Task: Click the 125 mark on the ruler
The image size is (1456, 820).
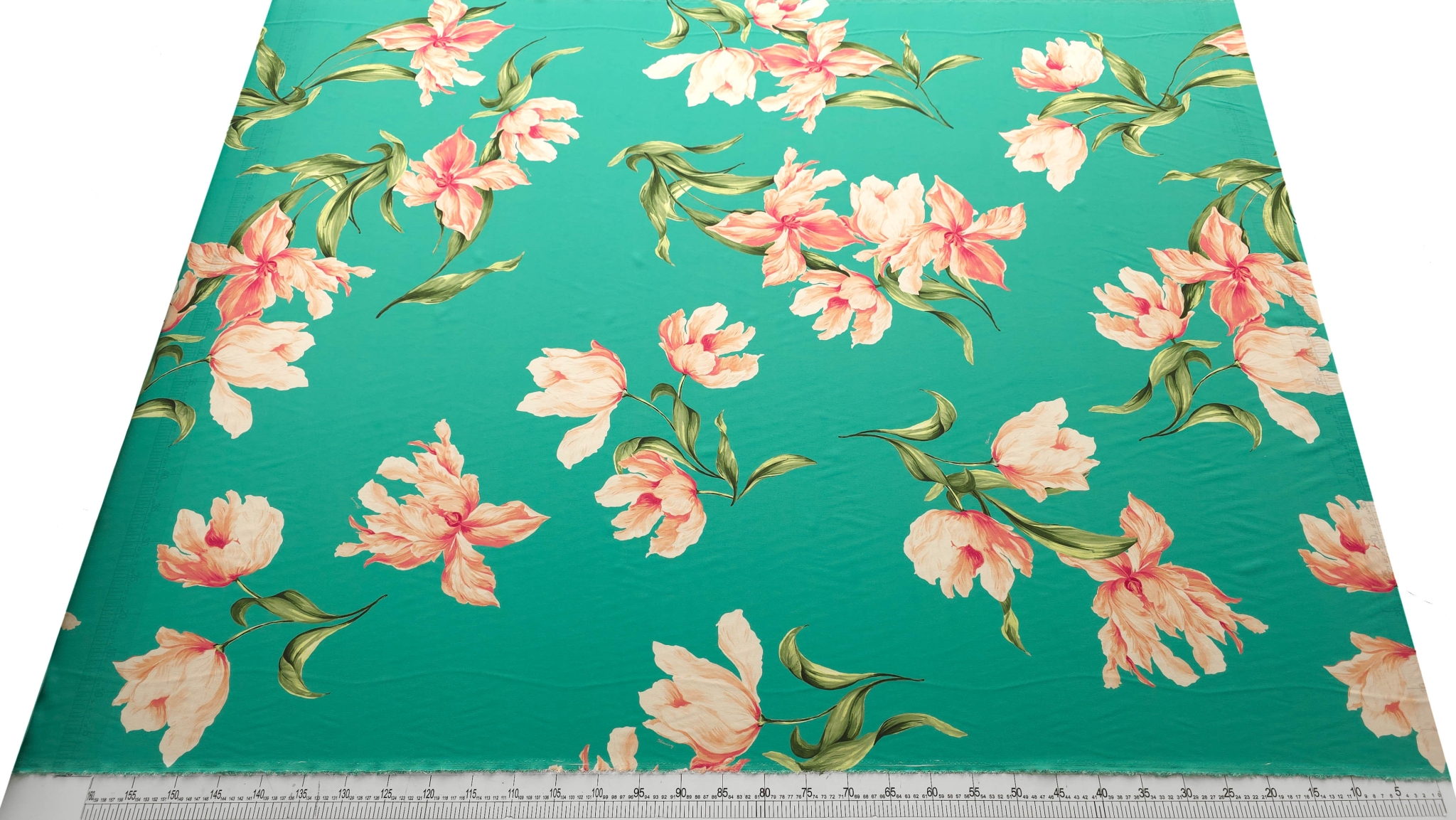Action: tap(385, 794)
